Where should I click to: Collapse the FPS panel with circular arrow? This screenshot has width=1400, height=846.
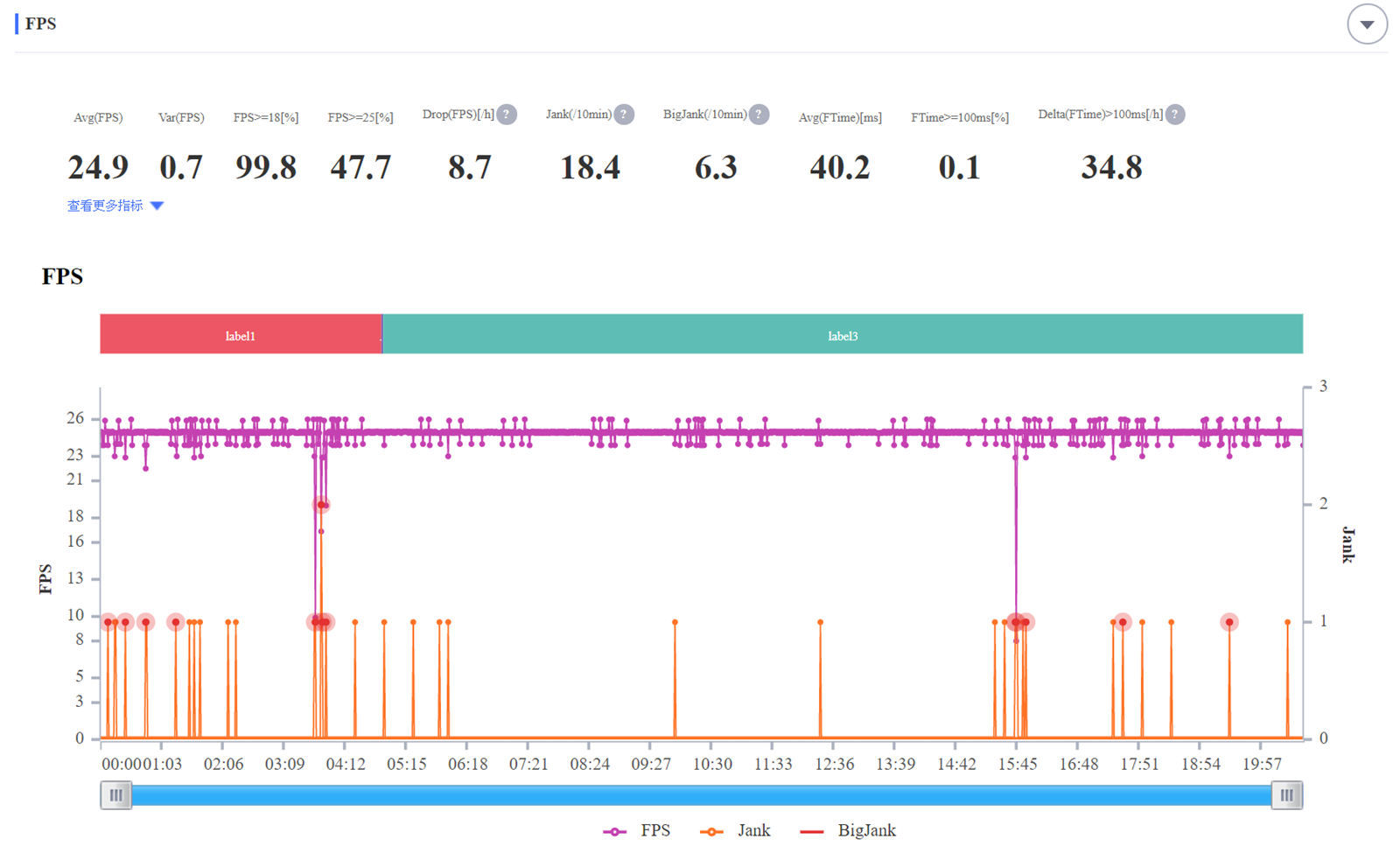pyautogui.click(x=1367, y=24)
